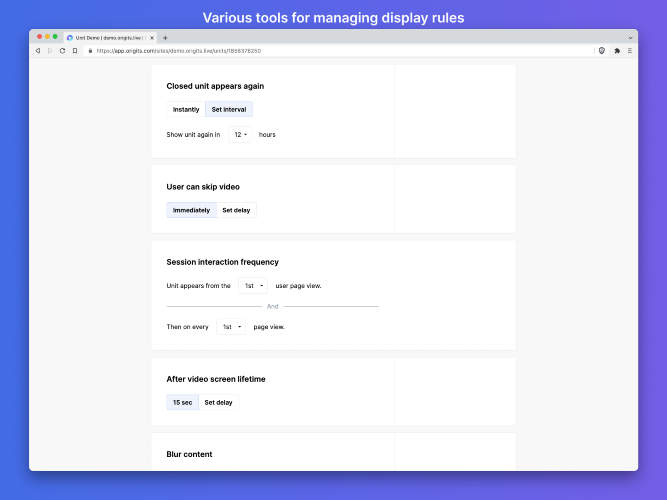The height and width of the screenshot is (500, 667).
Task: Click the 'hours' label text
Action: coord(267,134)
